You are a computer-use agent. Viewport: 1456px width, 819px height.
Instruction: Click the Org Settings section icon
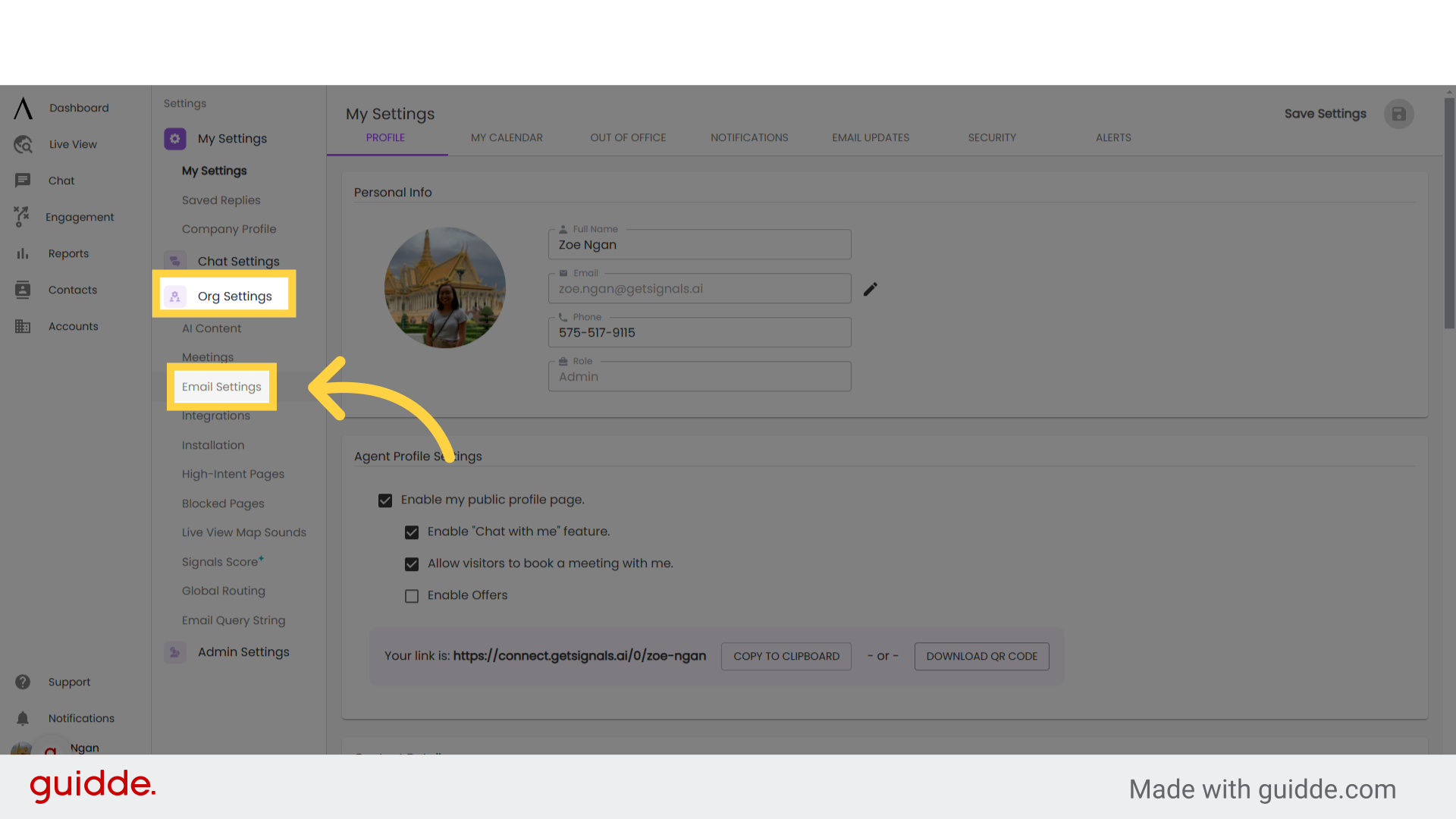click(175, 297)
